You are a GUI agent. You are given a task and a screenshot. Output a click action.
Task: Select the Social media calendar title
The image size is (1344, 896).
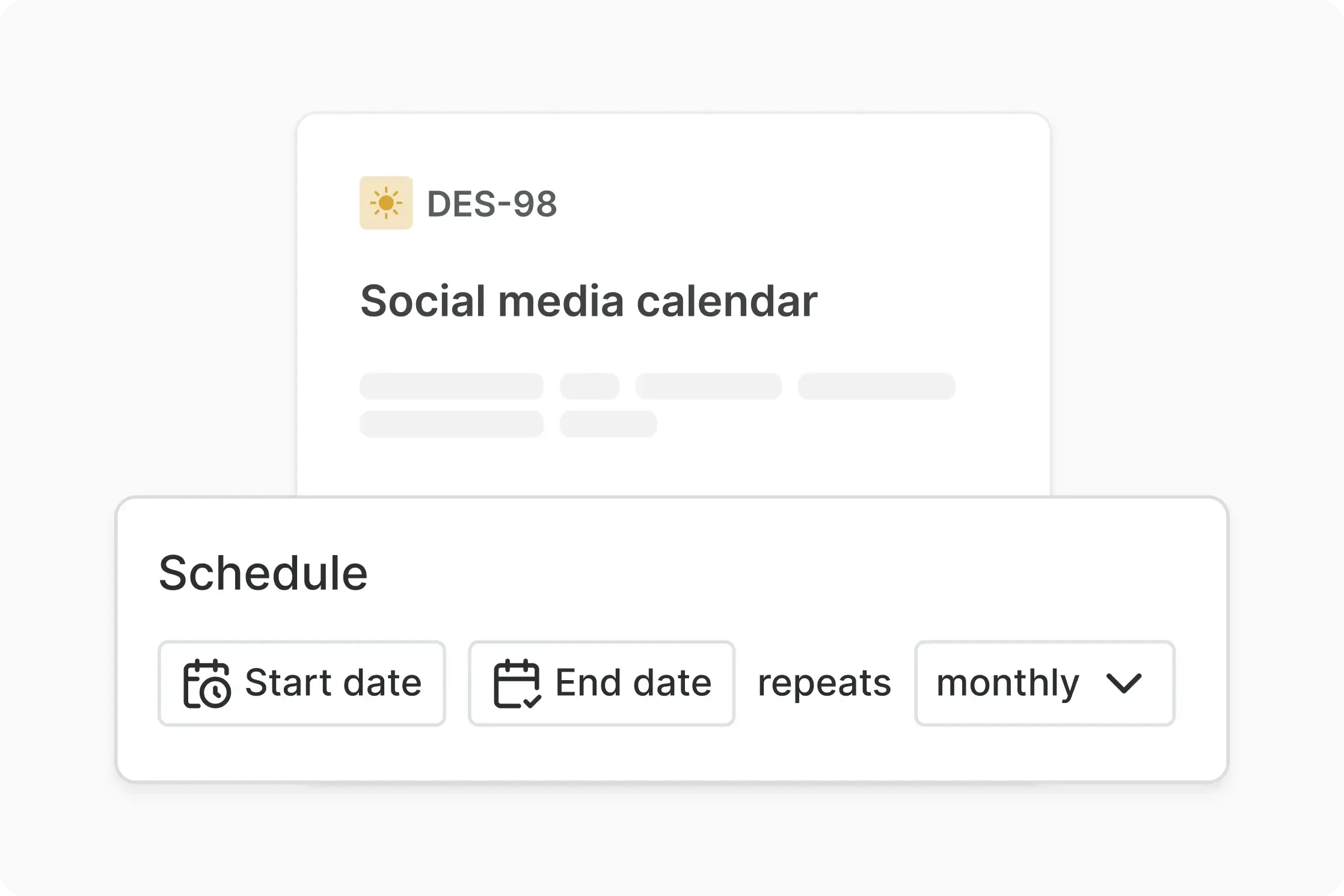(x=589, y=301)
